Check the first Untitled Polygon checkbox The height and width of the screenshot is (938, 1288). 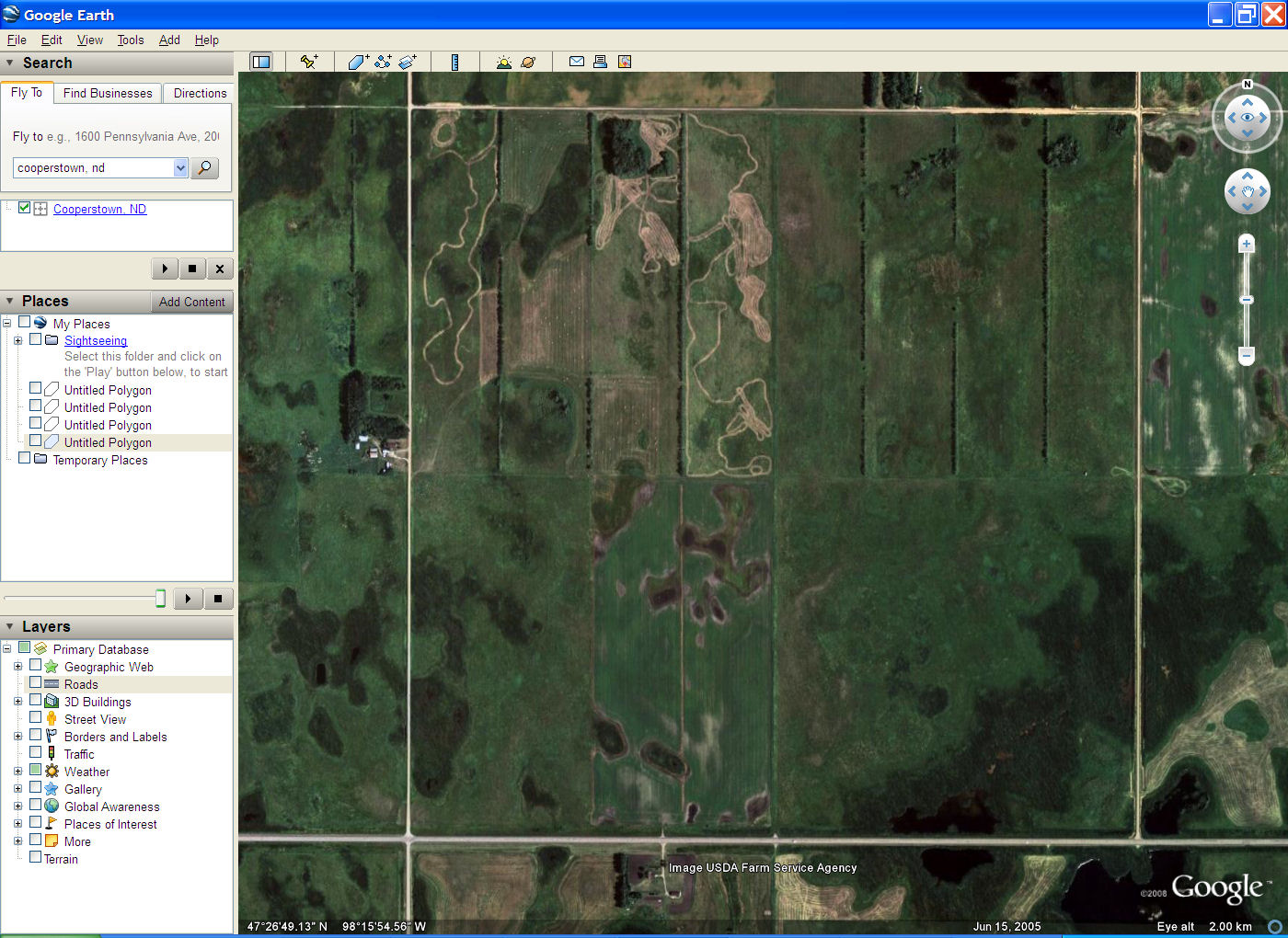click(x=35, y=388)
